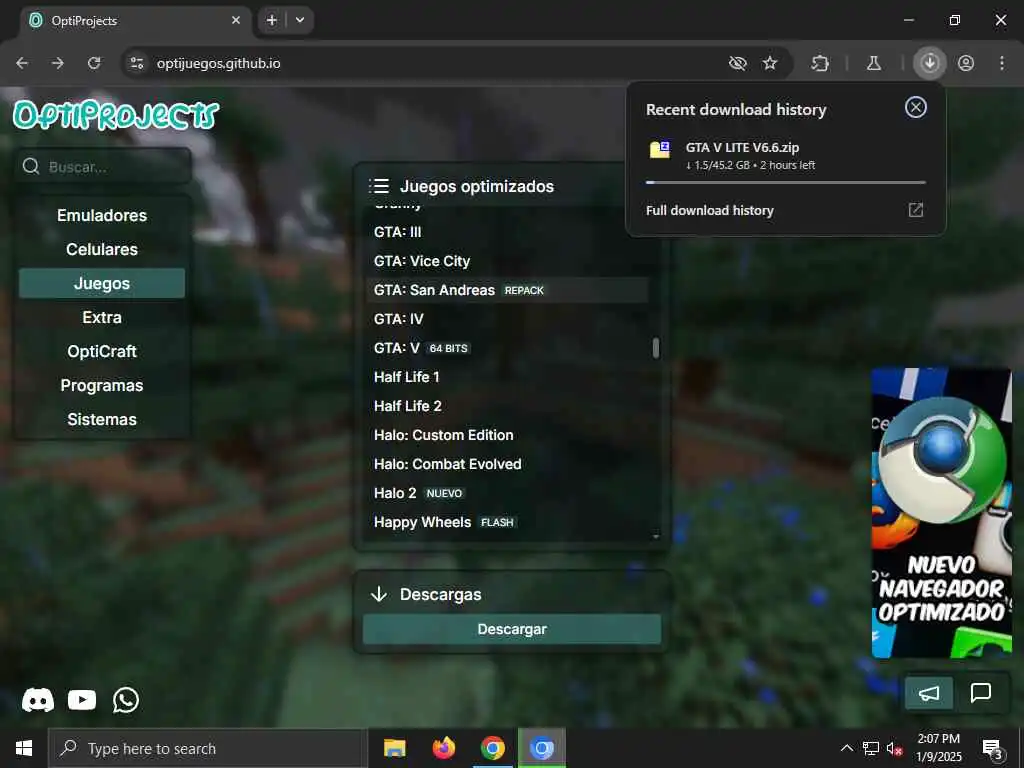Image resolution: width=1024 pixels, height=768 pixels.
Task: Click the down-arrow icon beside Descargas
Action: pos(379,594)
